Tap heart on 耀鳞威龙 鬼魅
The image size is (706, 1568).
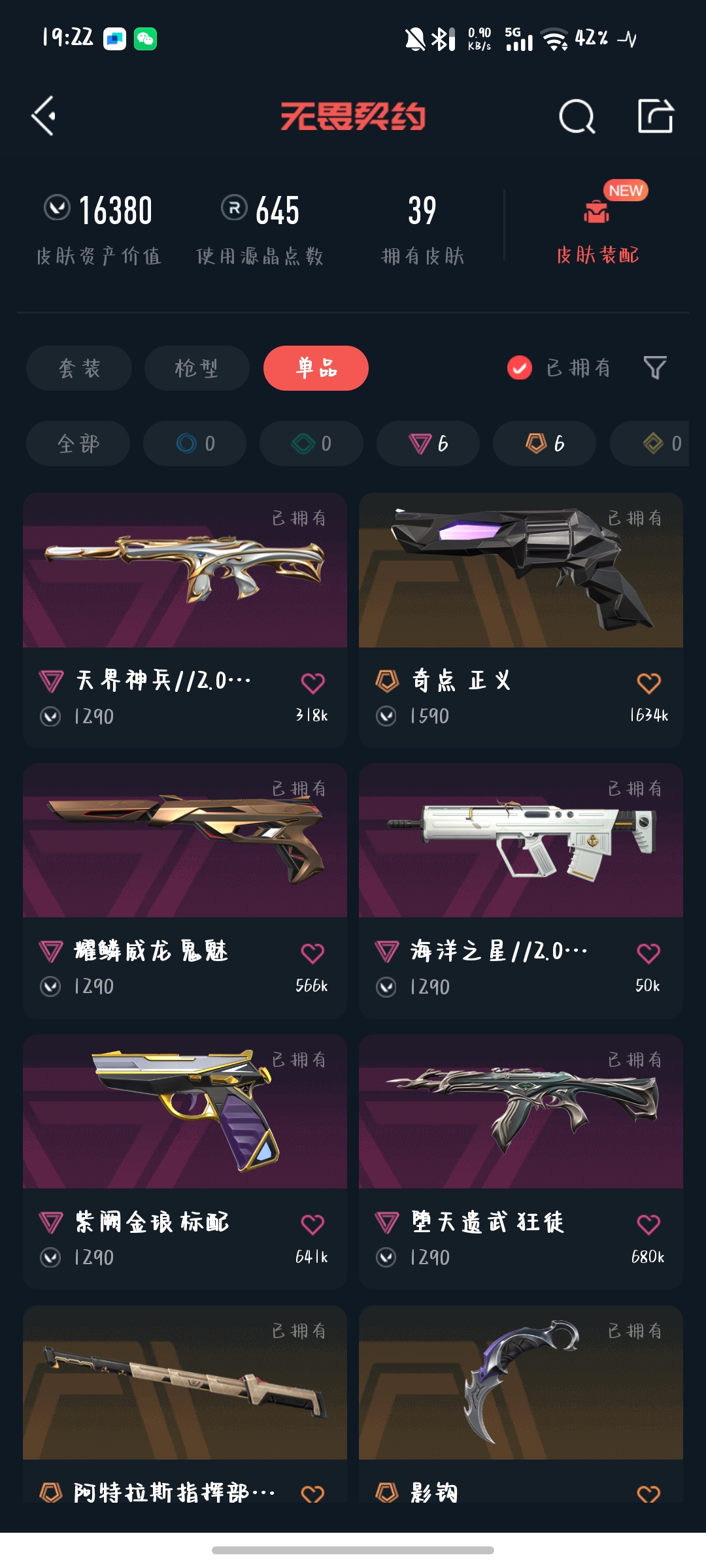click(x=312, y=954)
